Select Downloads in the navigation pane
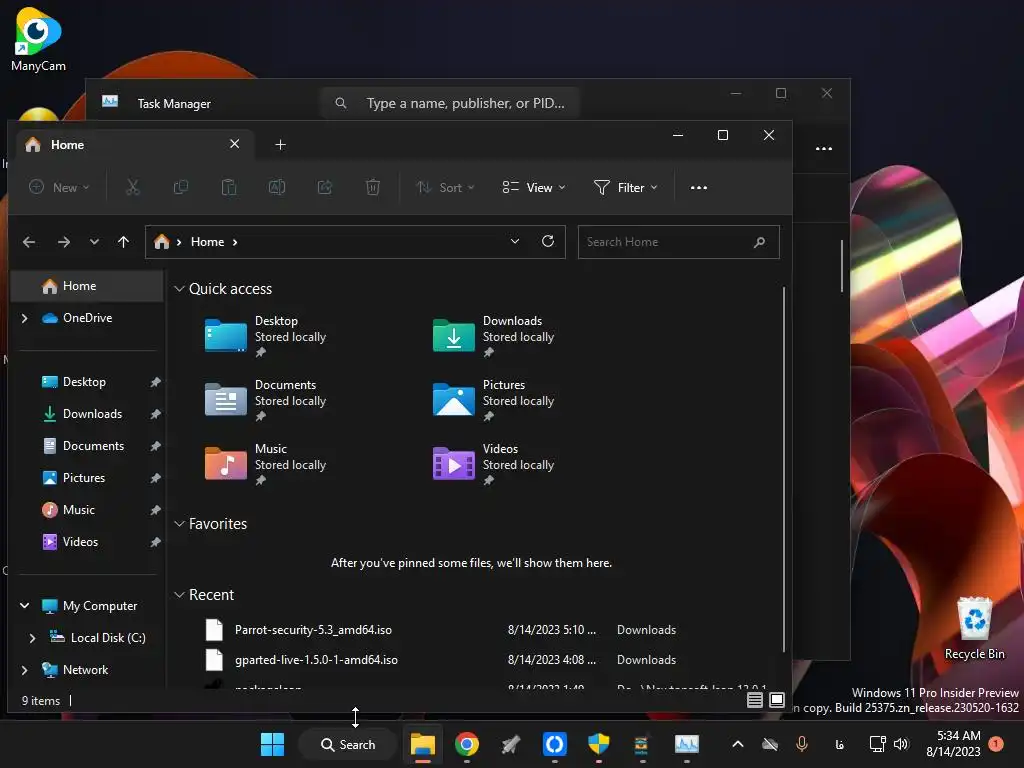 [91, 414]
